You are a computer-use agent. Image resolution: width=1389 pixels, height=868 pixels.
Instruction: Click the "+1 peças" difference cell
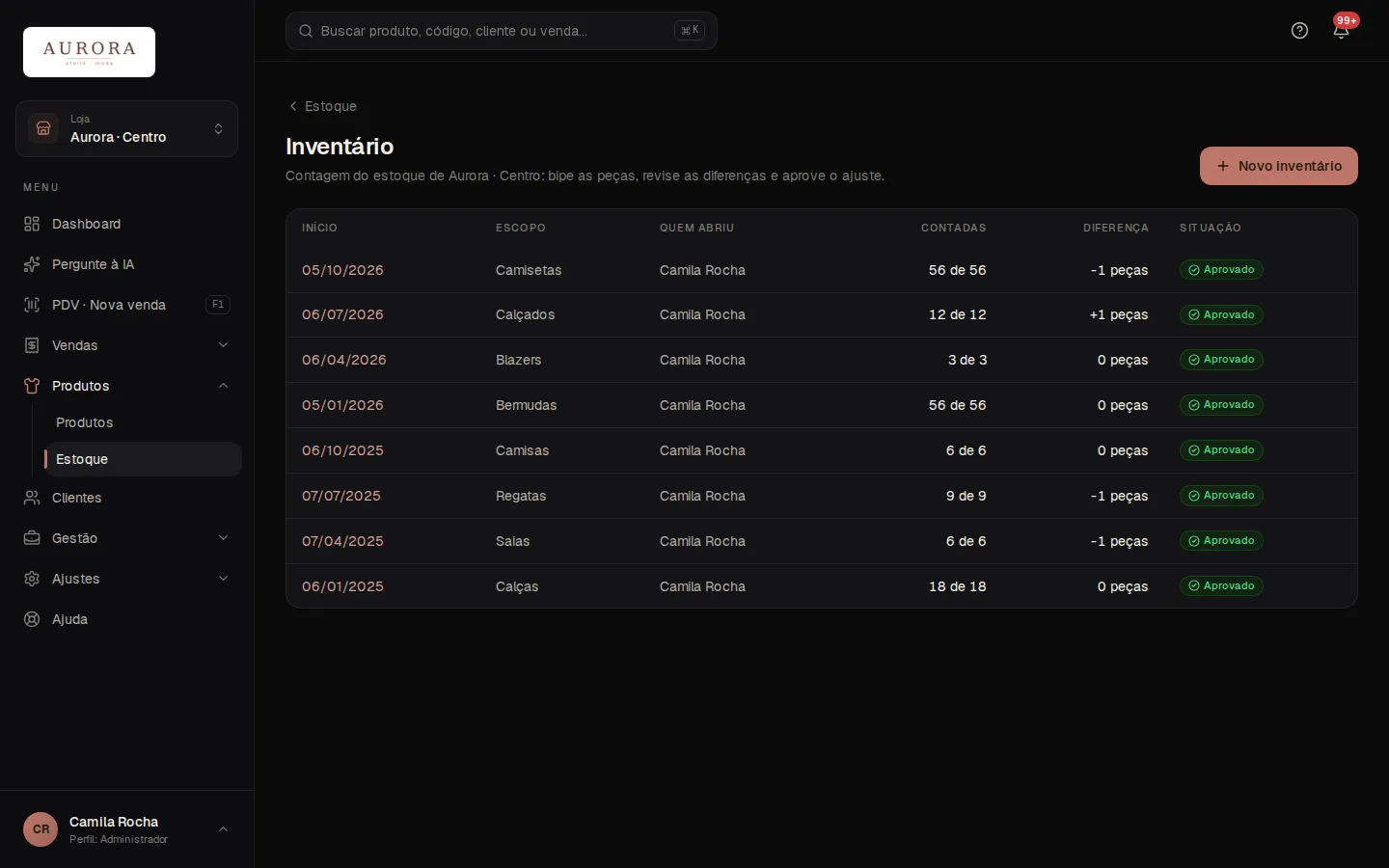pos(1119,314)
